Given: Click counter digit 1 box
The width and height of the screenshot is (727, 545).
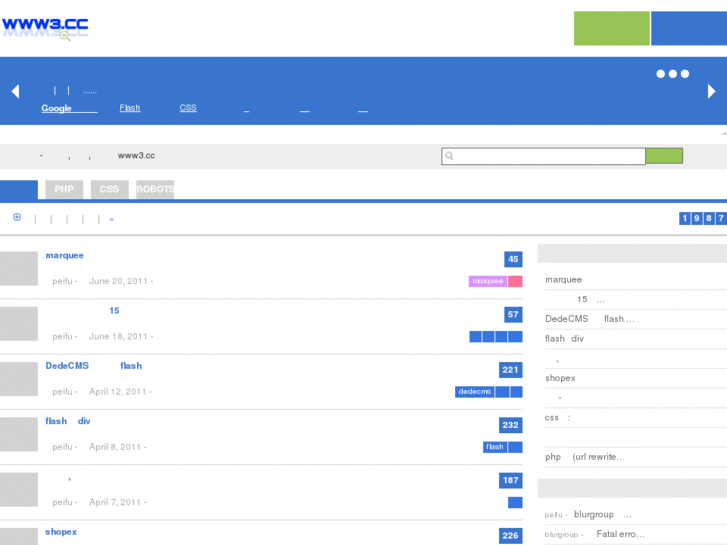Looking at the screenshot, I should coord(684,218).
